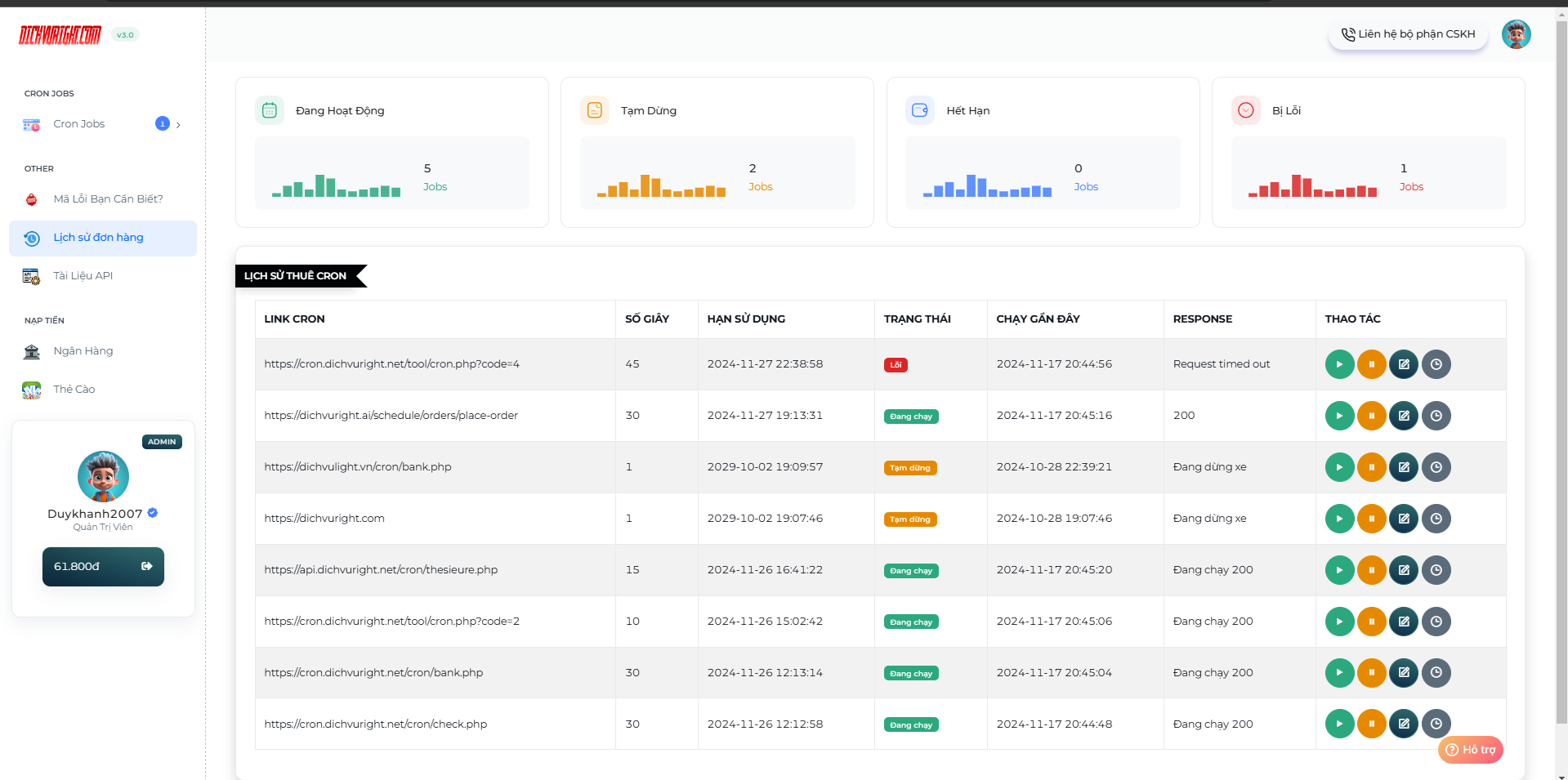Open the user avatar menu in header
Screen dimensions: 1568x780
tap(1516, 34)
